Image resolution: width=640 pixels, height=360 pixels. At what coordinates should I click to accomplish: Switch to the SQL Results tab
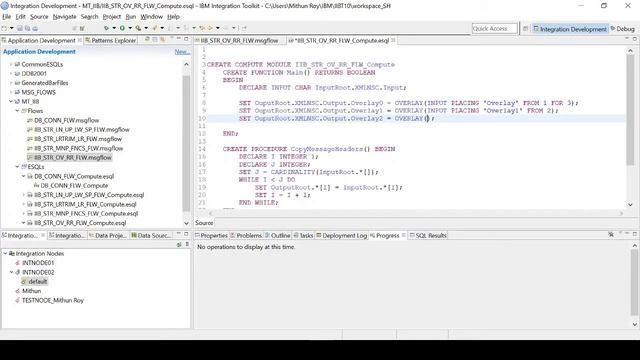(x=428, y=236)
